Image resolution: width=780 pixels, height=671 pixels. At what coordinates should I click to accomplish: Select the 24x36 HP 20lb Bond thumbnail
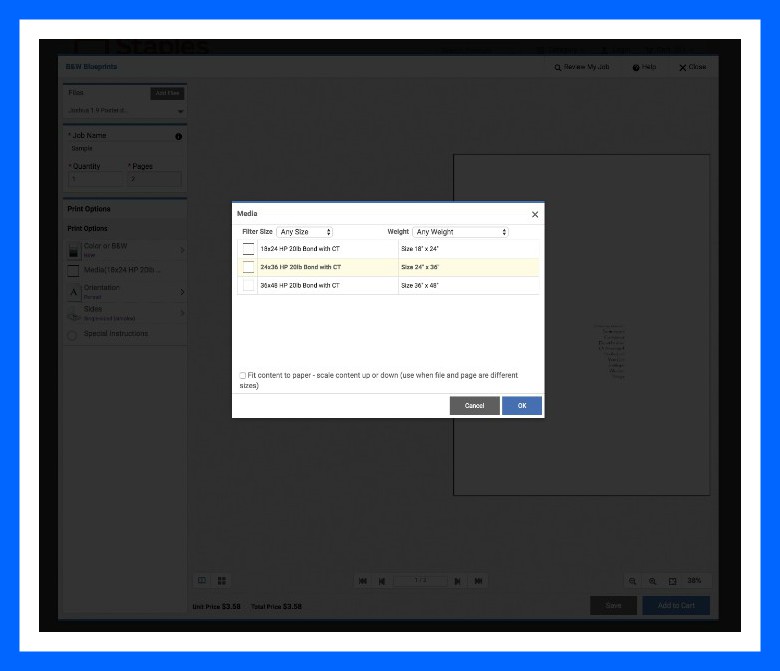[x=248, y=267]
